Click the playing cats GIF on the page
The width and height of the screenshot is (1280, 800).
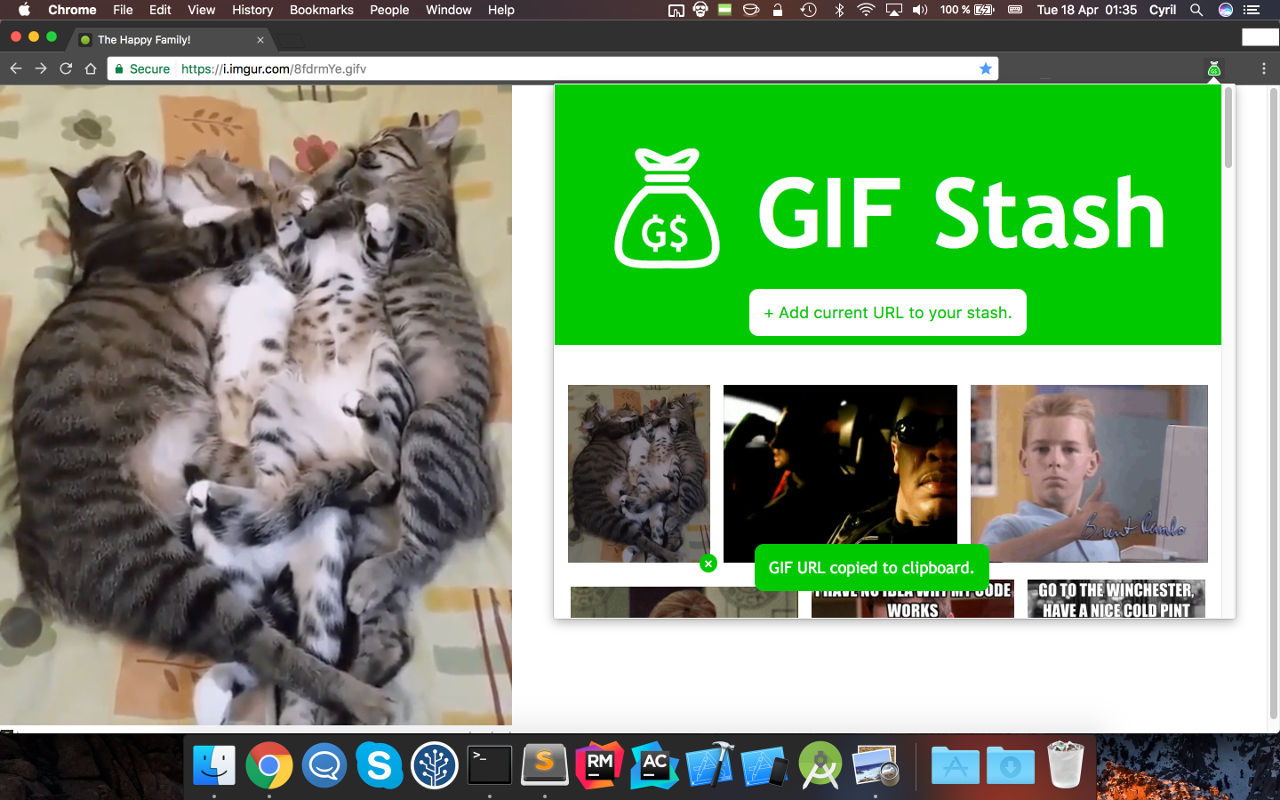[256, 405]
